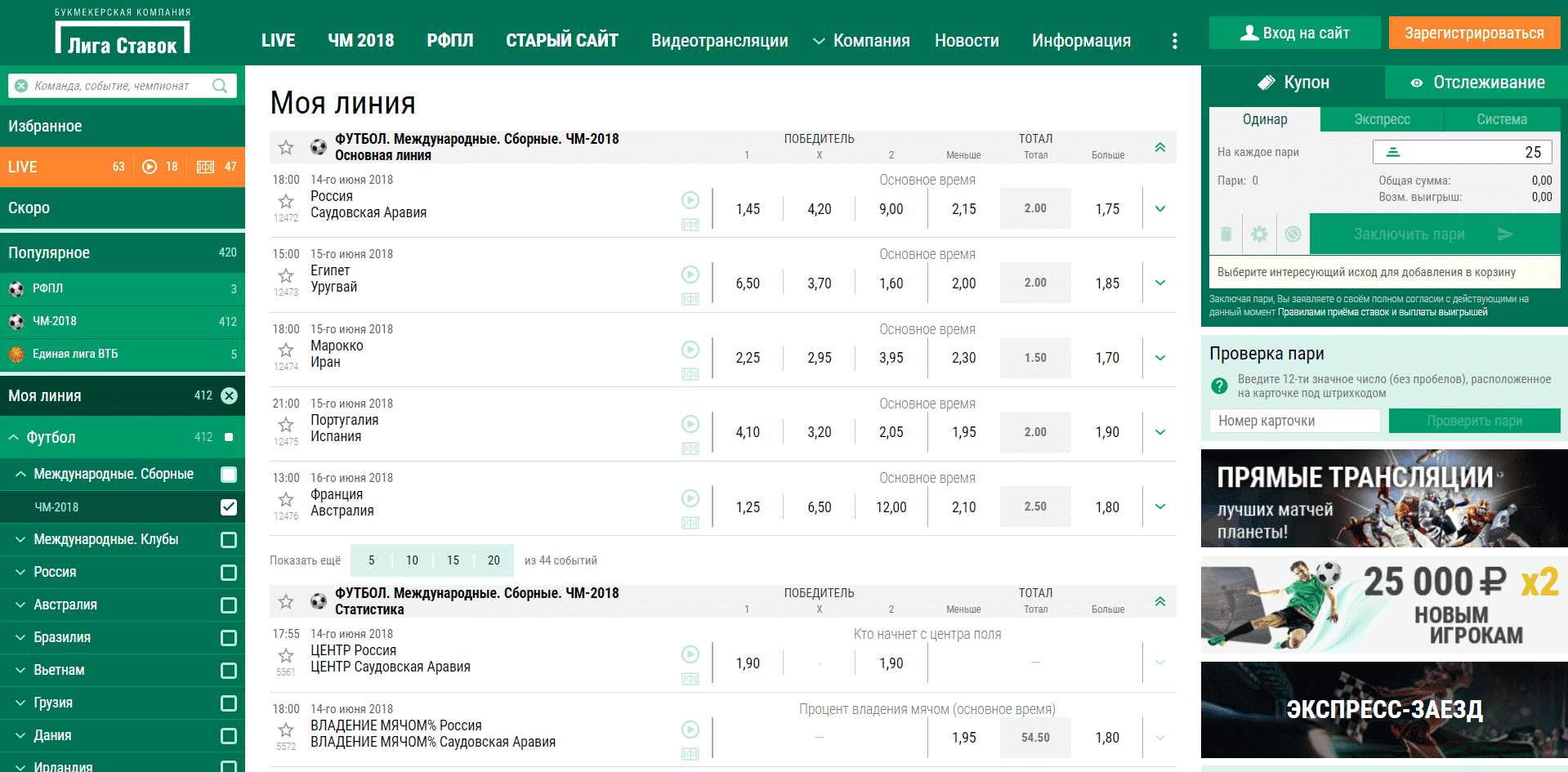Click the stake amount field showing 25
This screenshot has height=772, width=1568.
click(x=1463, y=152)
